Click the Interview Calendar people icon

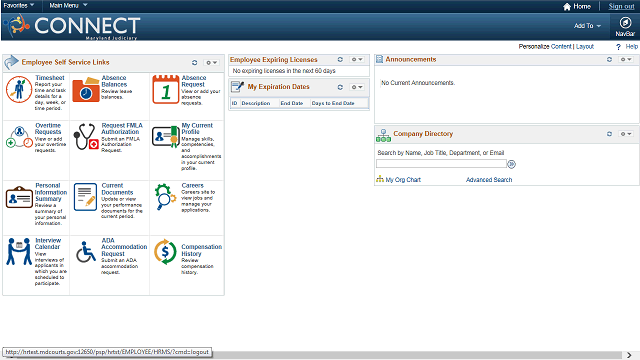point(19,251)
